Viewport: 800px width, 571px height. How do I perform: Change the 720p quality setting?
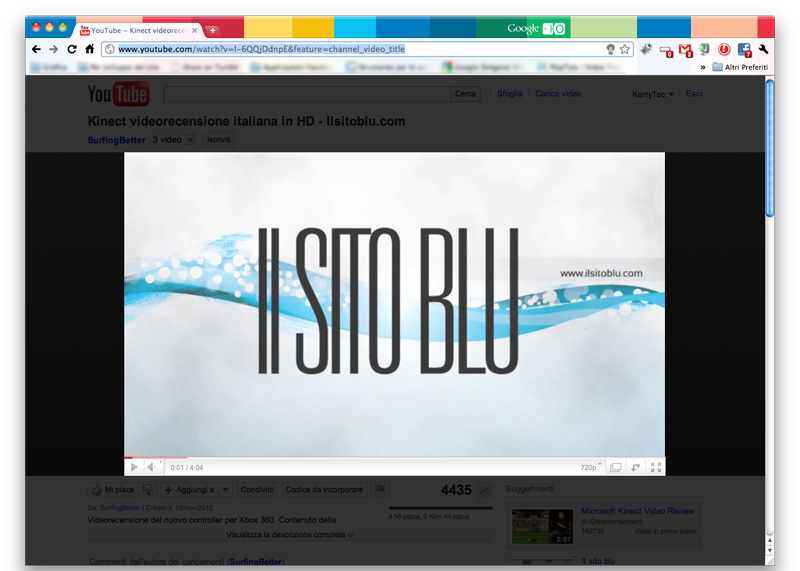click(x=590, y=467)
